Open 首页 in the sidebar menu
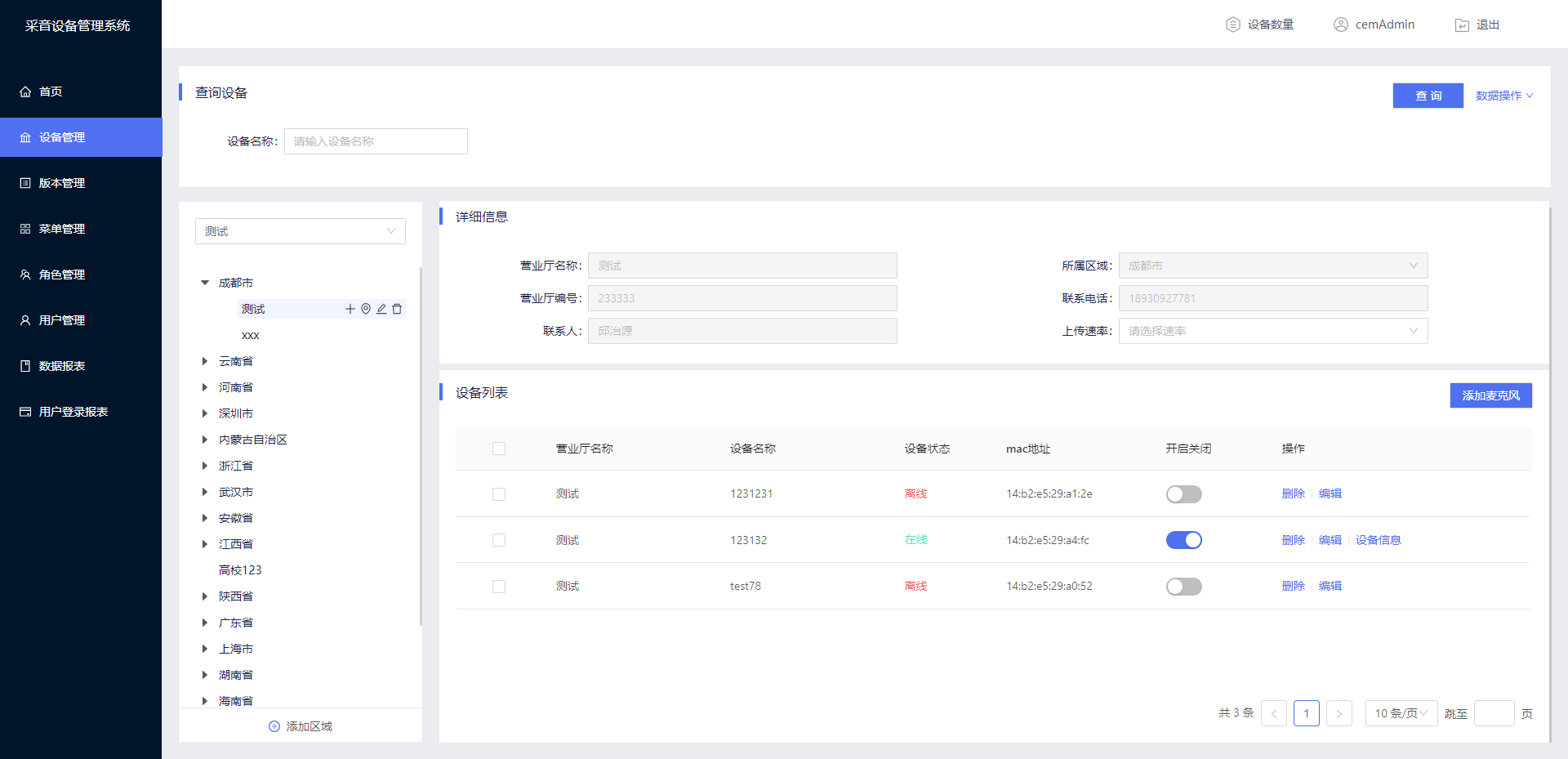The image size is (1568, 759). (x=81, y=92)
